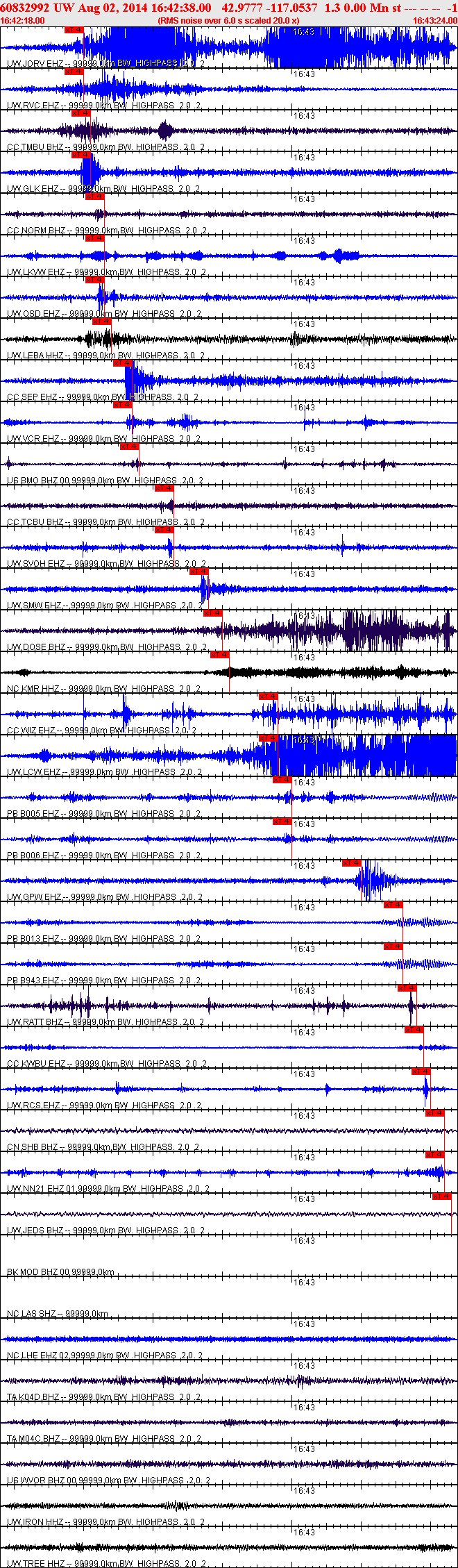Click the CC.KWBU EHZ station label

[106, 1063]
